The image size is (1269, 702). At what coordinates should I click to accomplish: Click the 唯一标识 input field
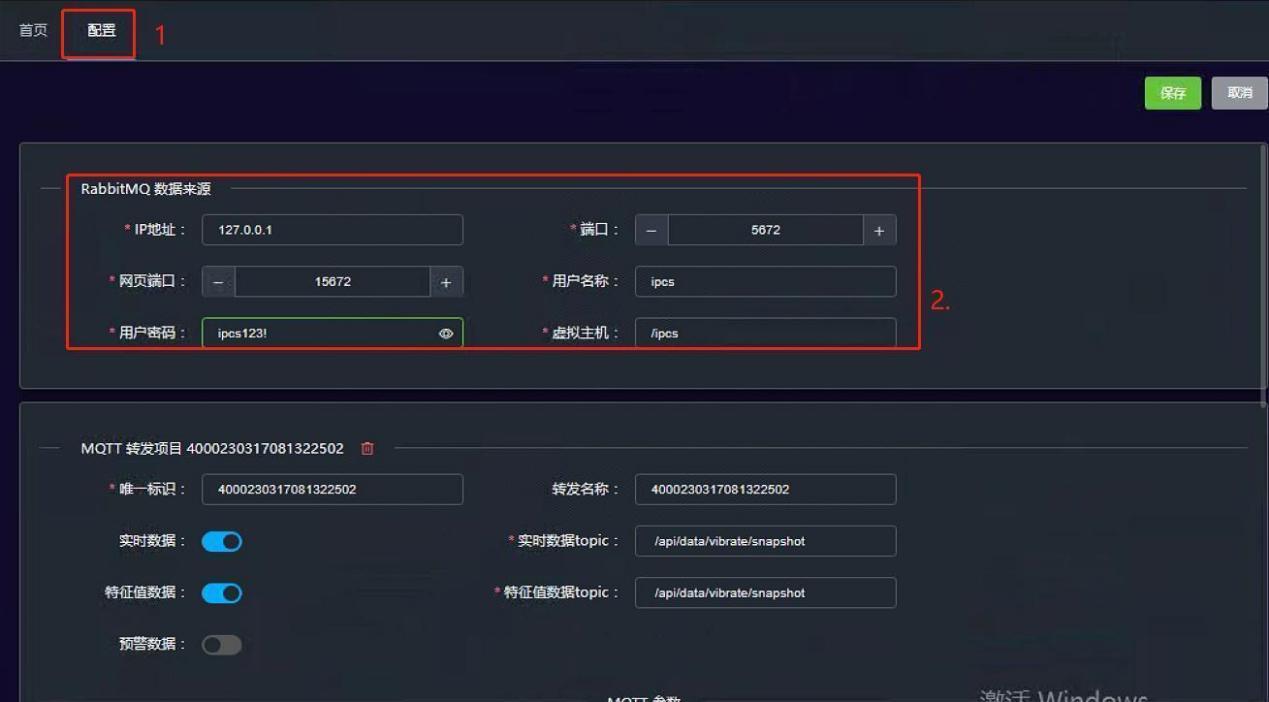click(x=332, y=489)
